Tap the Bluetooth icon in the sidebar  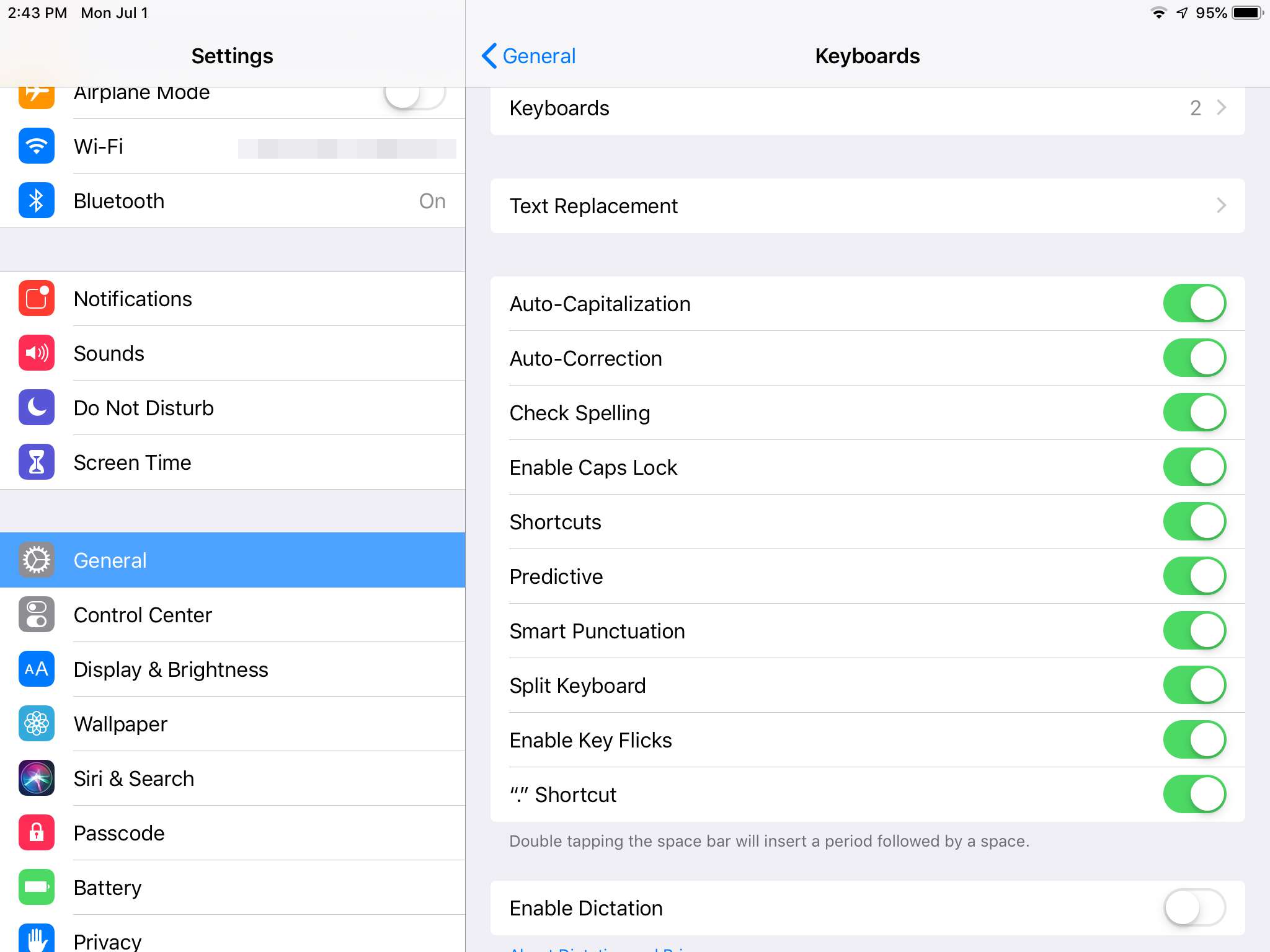37,201
